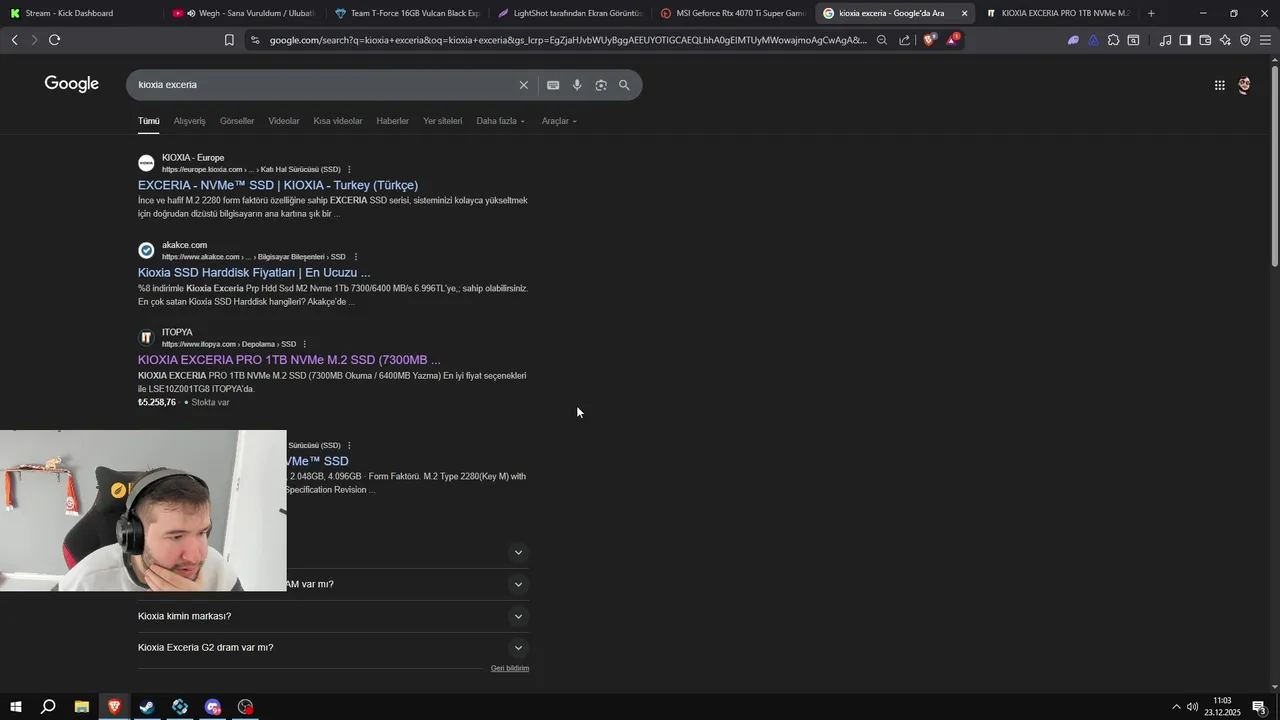Switch to LightShot browser tab
This screenshot has width=1280, height=720.
[570, 13]
